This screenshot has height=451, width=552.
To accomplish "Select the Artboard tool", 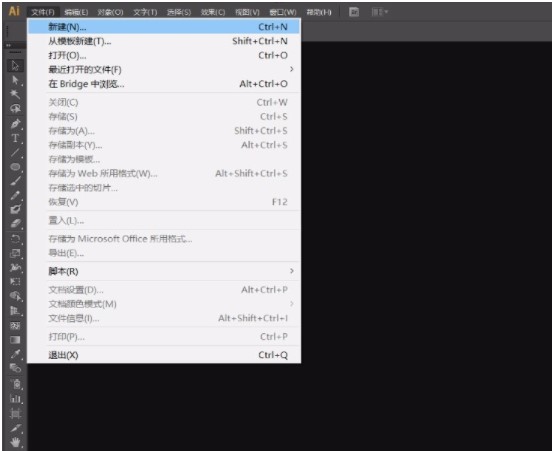I will click(x=15, y=413).
